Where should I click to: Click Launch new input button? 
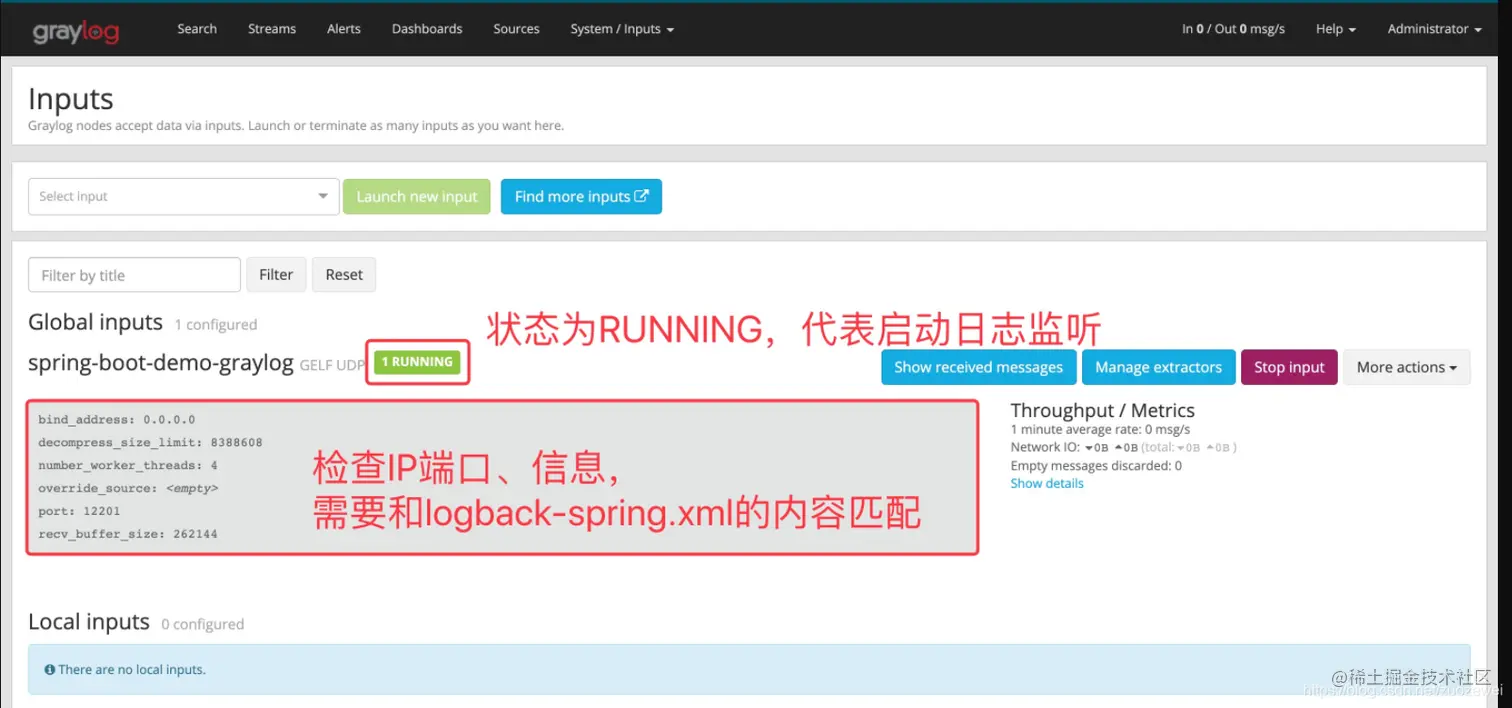tap(417, 196)
